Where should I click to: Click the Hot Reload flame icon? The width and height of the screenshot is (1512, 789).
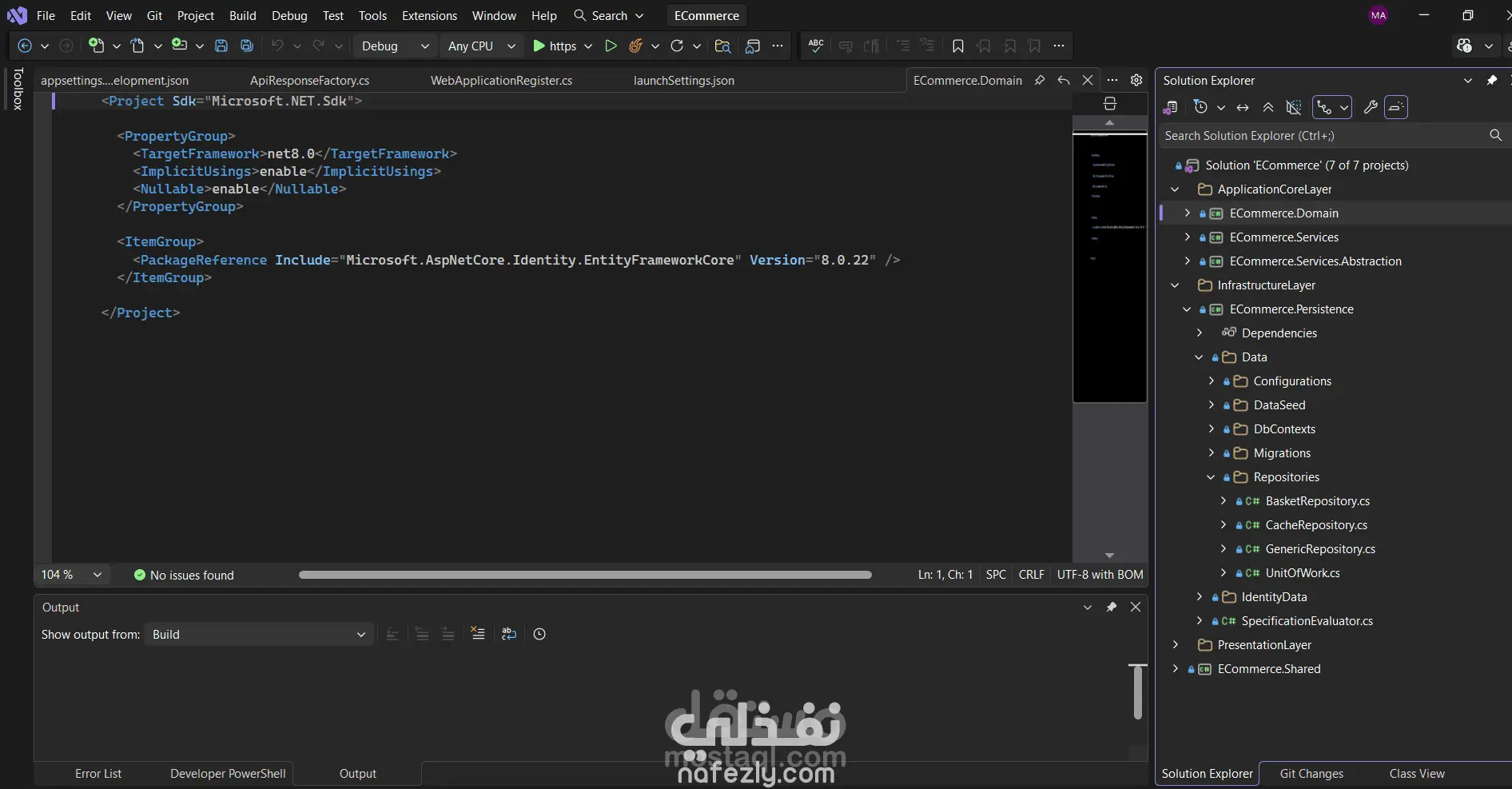coord(635,46)
